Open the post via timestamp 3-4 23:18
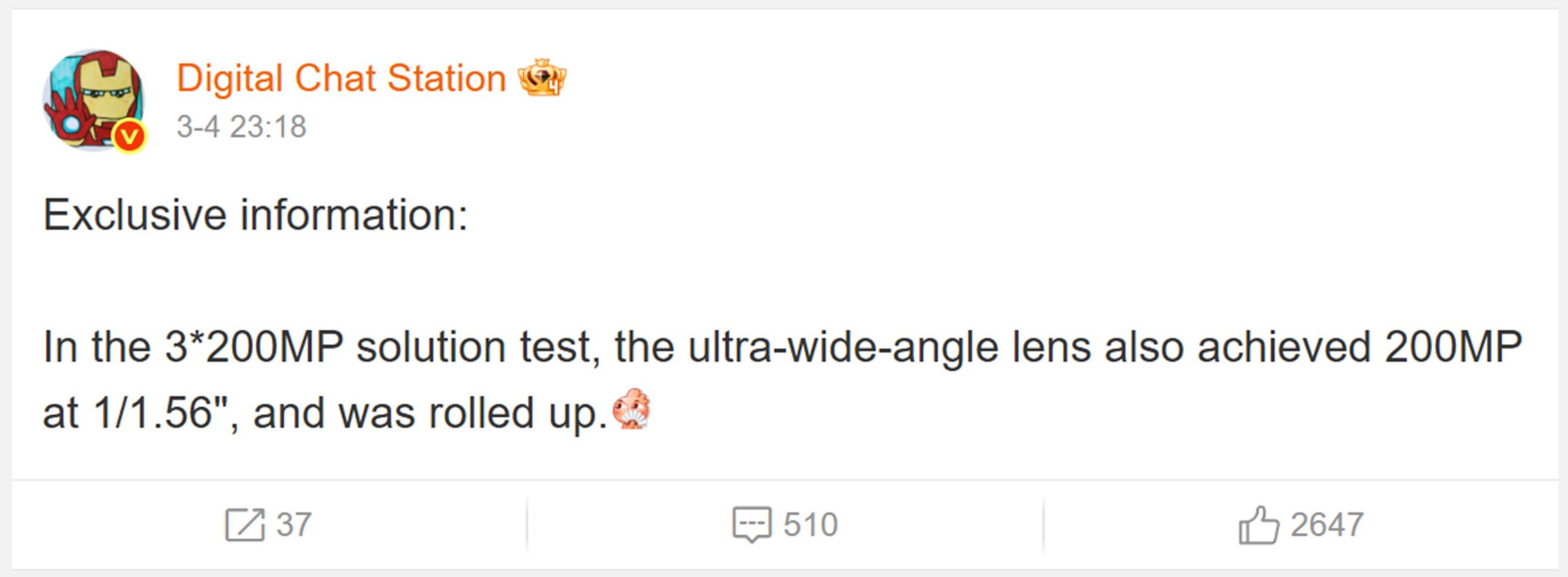This screenshot has height=577, width=1568. (243, 127)
